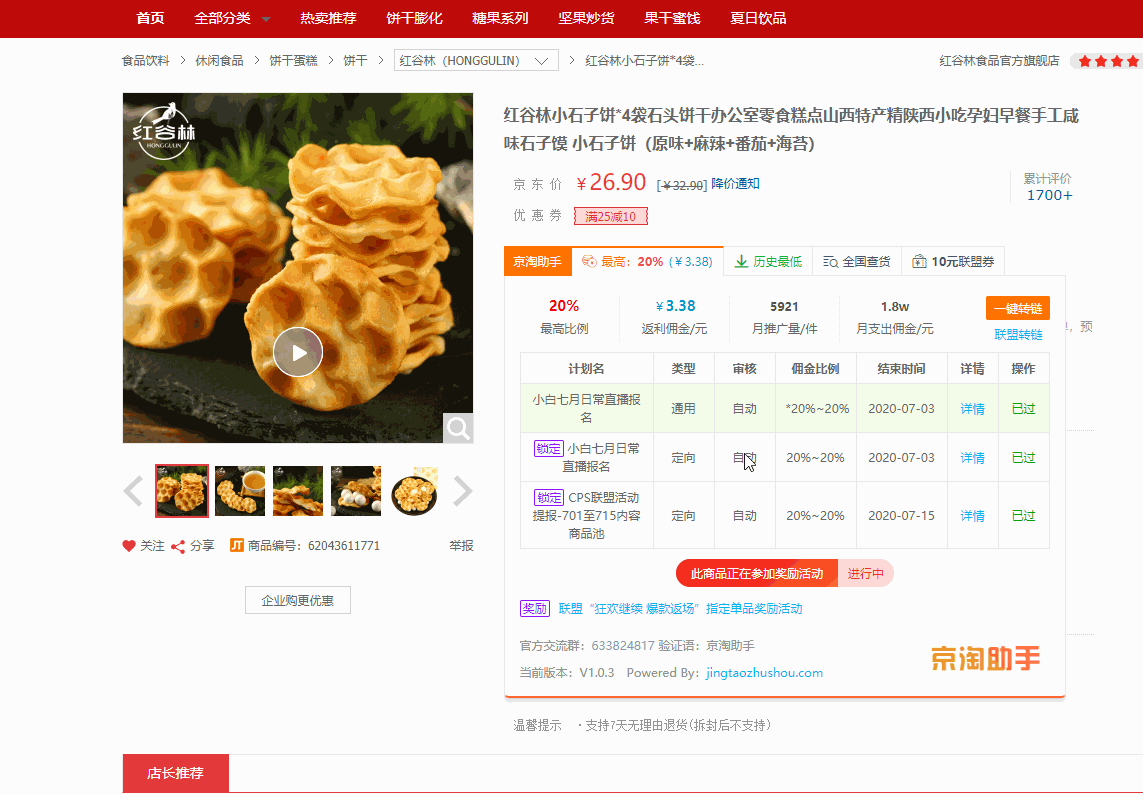Click the 小白七月日常直播报名 通用 plan name
This screenshot has width=1143, height=795.
tap(587, 409)
